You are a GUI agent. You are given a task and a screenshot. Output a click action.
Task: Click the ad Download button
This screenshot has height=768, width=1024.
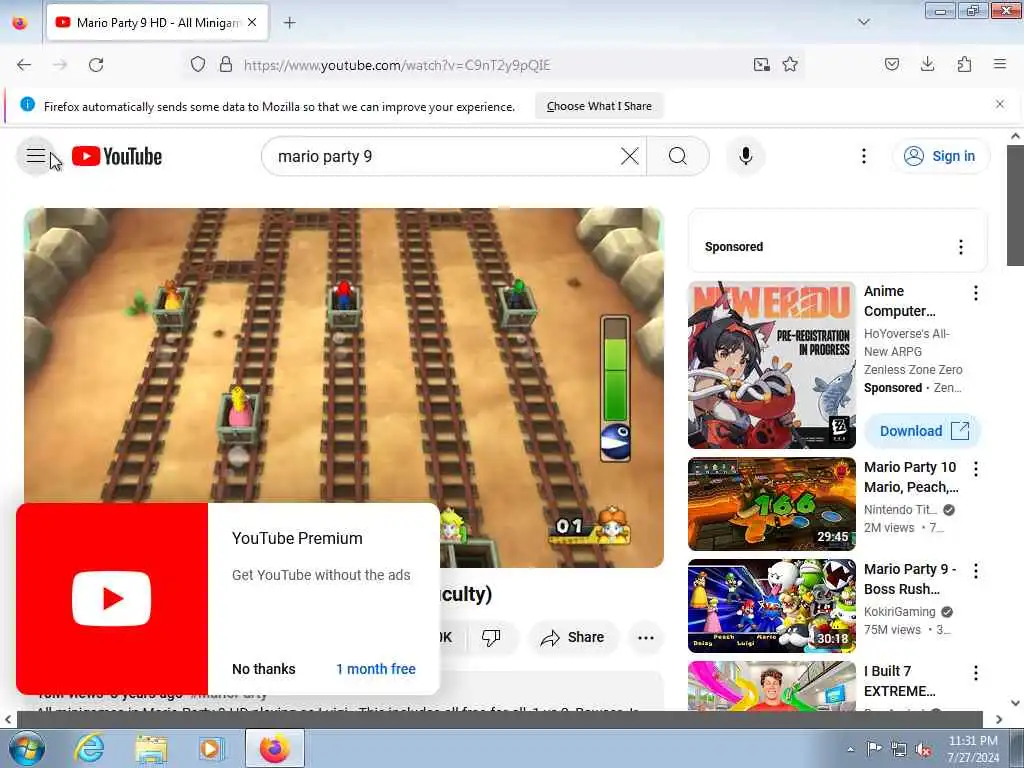coord(923,431)
